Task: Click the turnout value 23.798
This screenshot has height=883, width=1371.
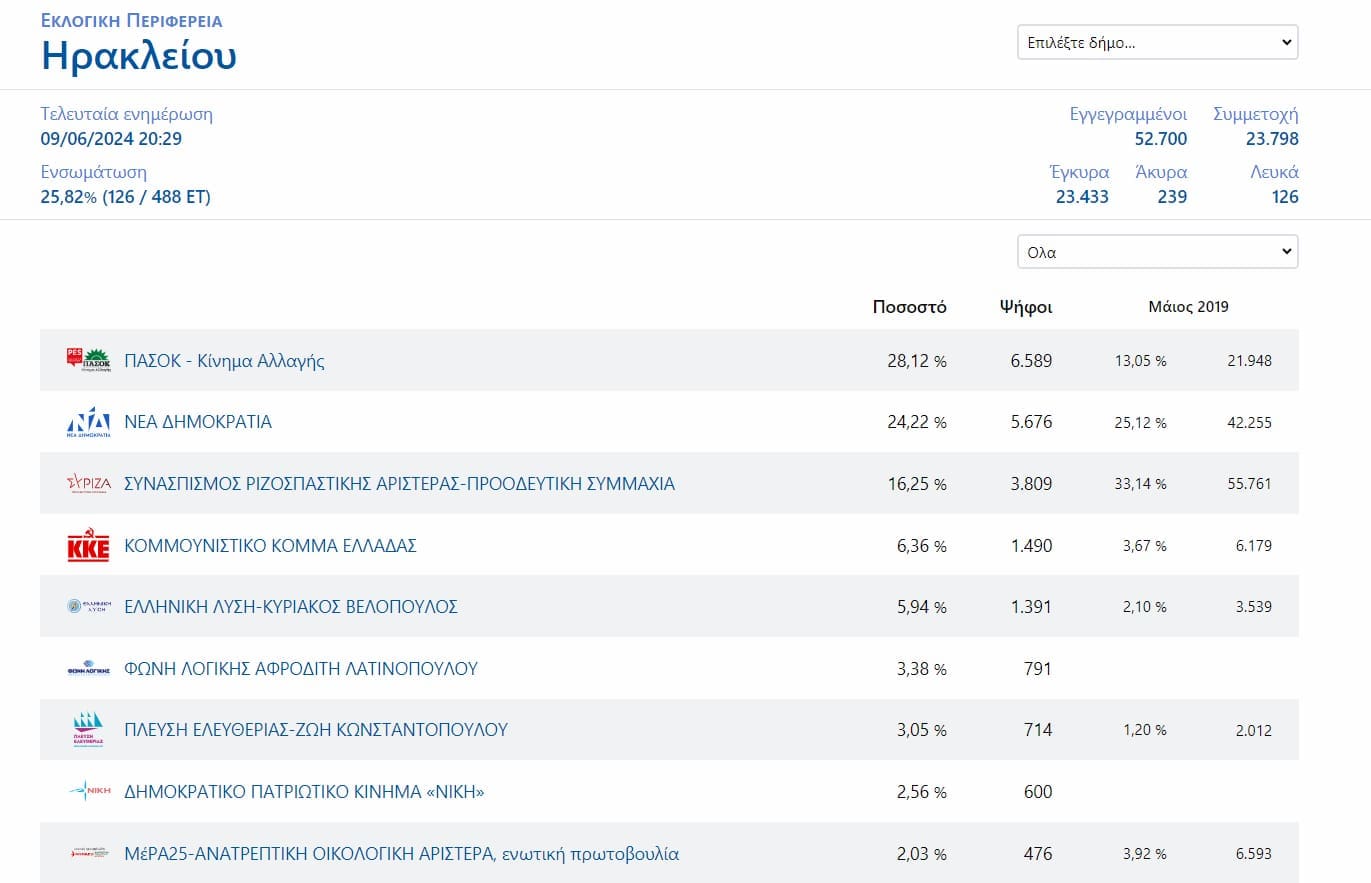Action: (x=1272, y=139)
